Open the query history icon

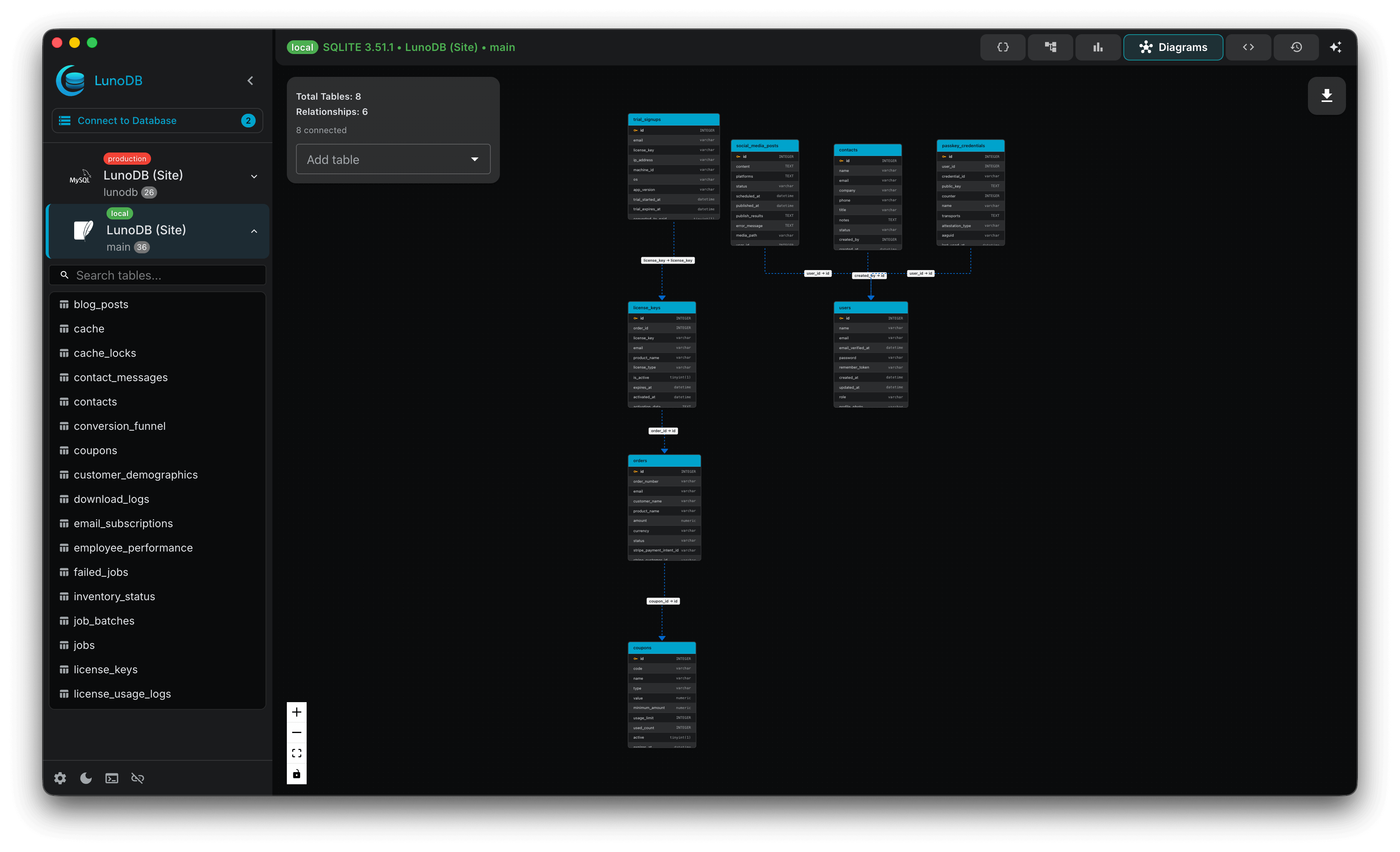(x=1296, y=47)
